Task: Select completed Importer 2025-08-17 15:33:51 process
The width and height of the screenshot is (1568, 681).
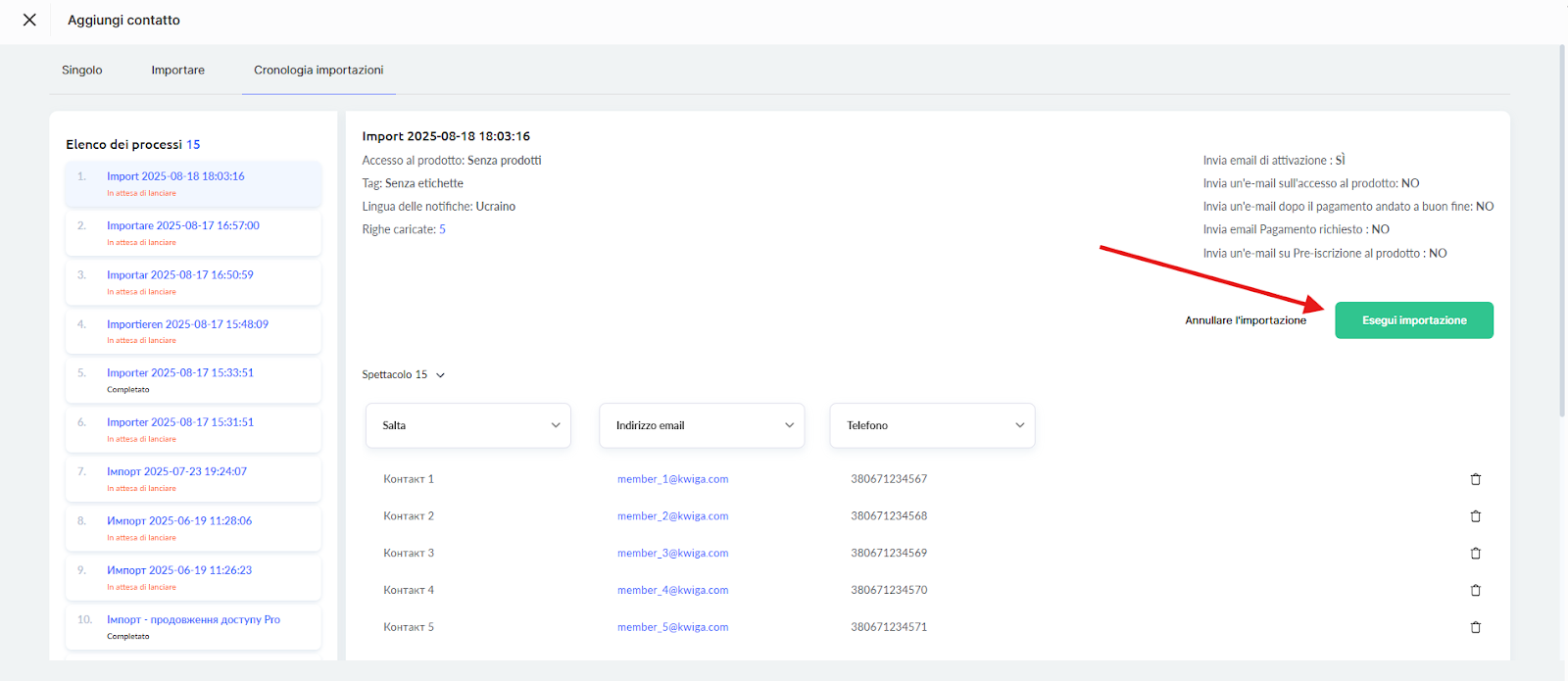Action: click(x=180, y=373)
